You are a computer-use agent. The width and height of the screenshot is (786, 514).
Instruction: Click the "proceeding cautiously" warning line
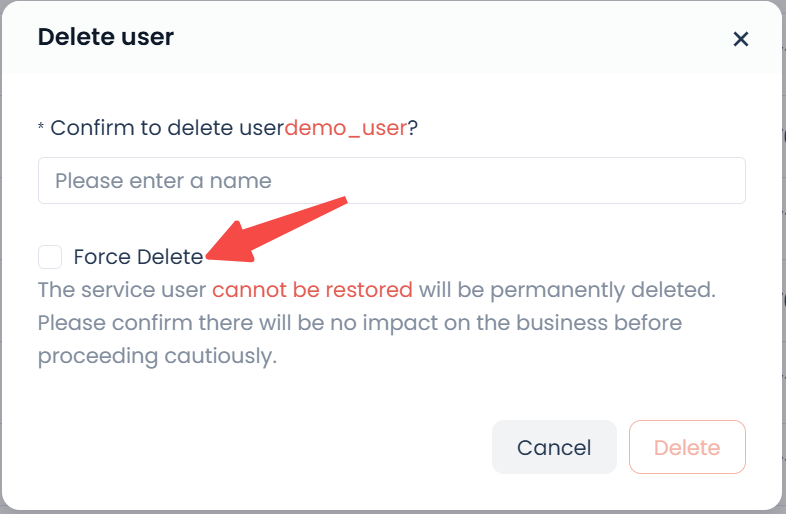156,356
